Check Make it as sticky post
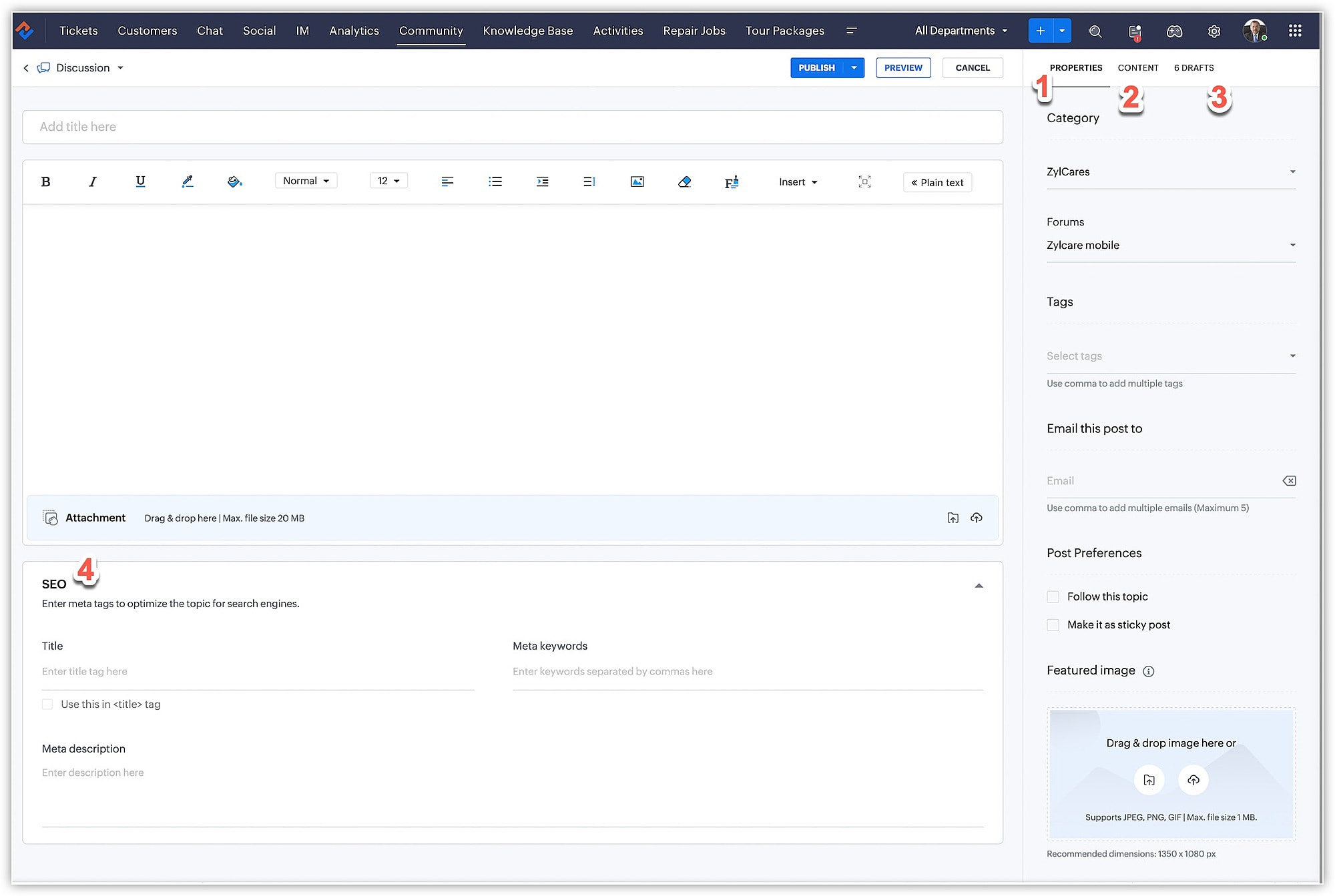The width and height of the screenshot is (1335, 896). tap(1053, 625)
